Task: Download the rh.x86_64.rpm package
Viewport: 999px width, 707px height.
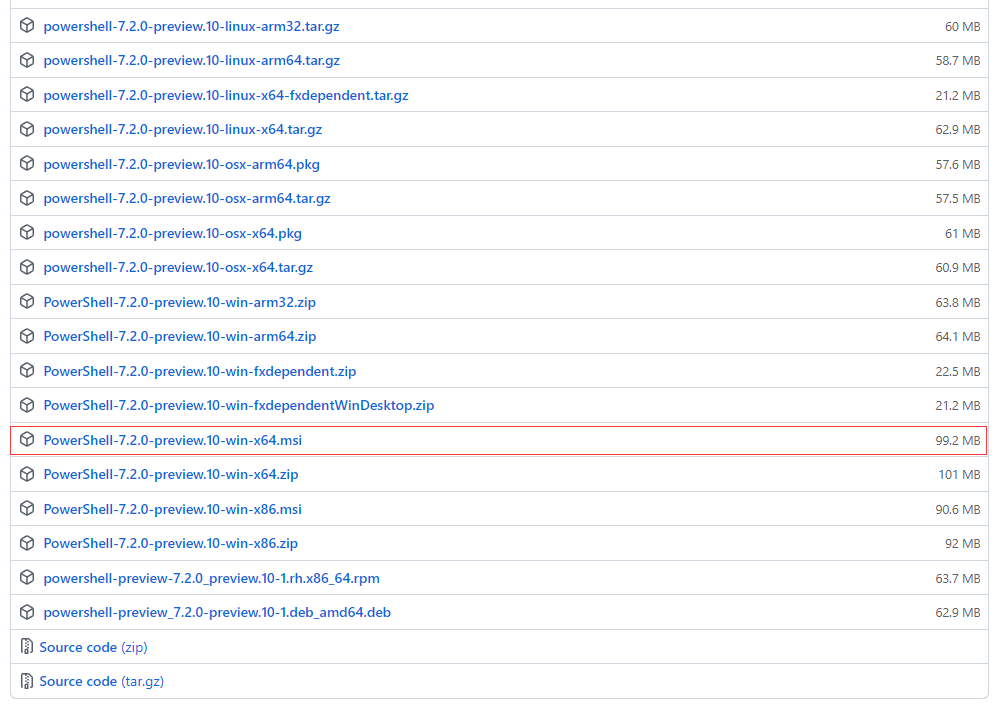Action: (211, 578)
